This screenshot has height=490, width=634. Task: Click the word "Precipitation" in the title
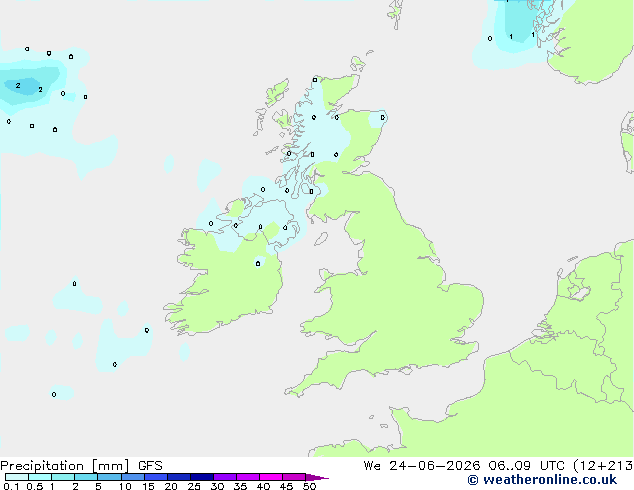42,466
